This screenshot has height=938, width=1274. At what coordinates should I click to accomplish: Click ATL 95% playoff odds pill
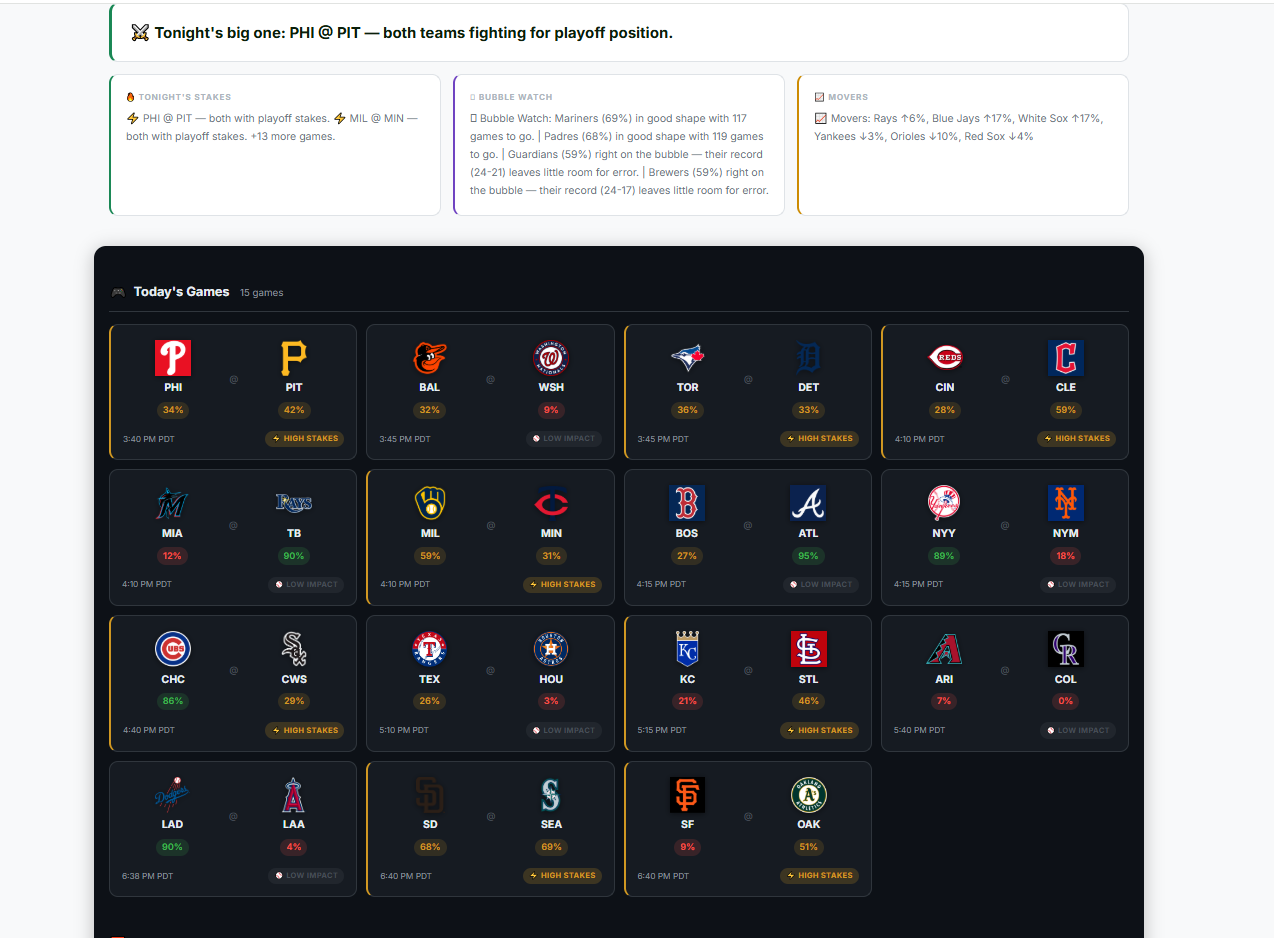click(x=809, y=556)
